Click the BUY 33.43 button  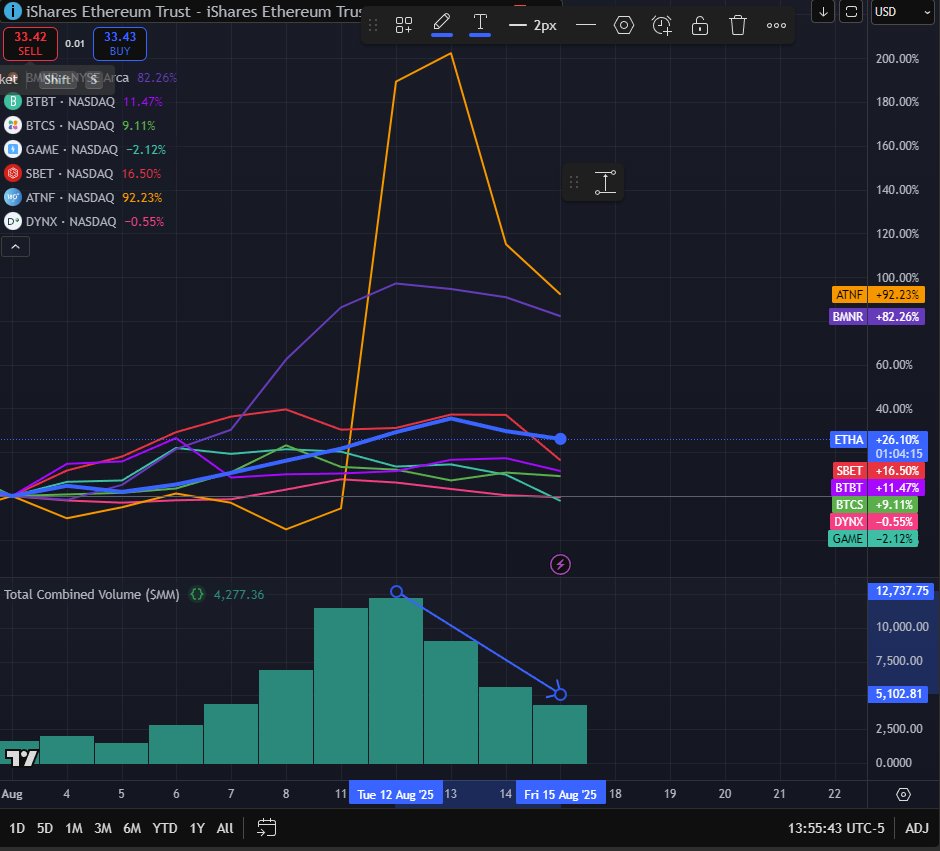pyautogui.click(x=120, y=44)
